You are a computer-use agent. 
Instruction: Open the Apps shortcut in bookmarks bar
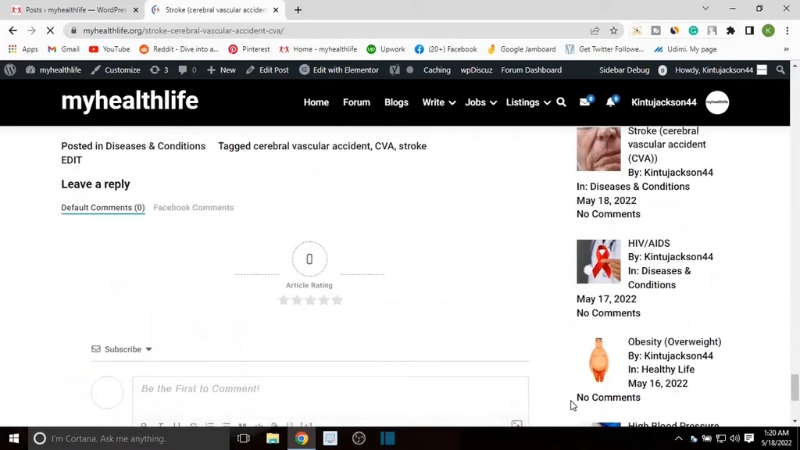pyautogui.click(x=23, y=49)
